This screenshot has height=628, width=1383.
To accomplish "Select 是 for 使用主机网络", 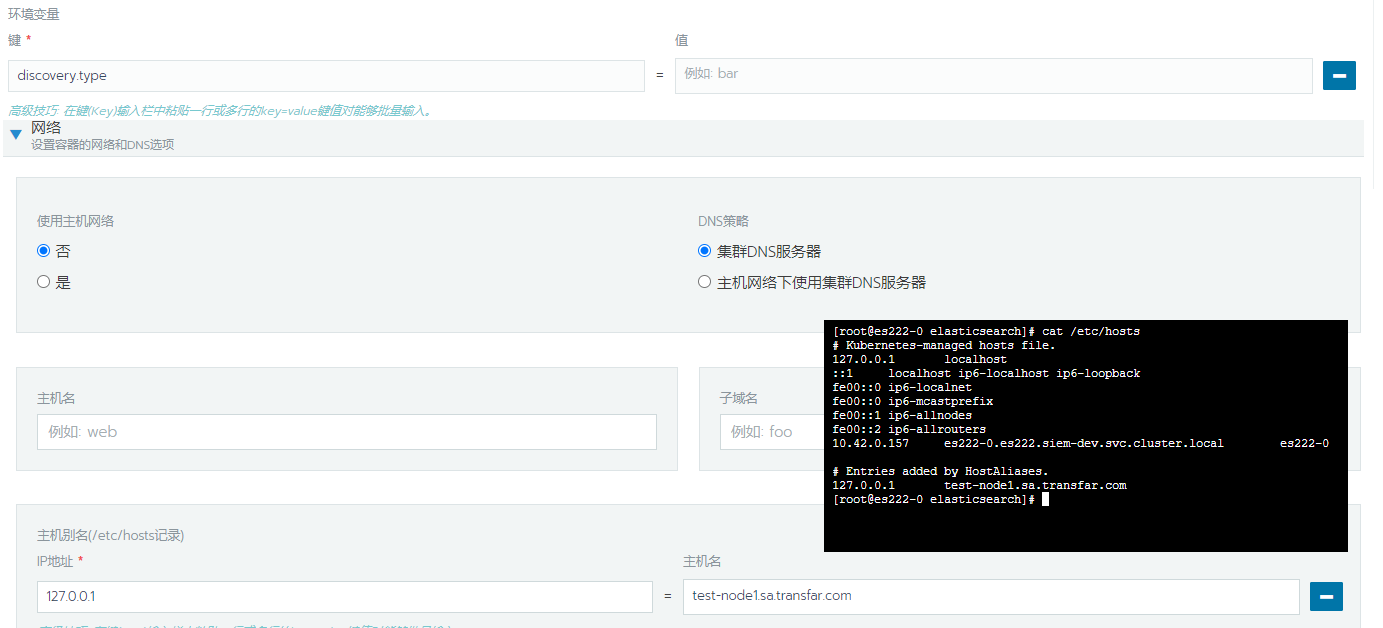I will 43,282.
